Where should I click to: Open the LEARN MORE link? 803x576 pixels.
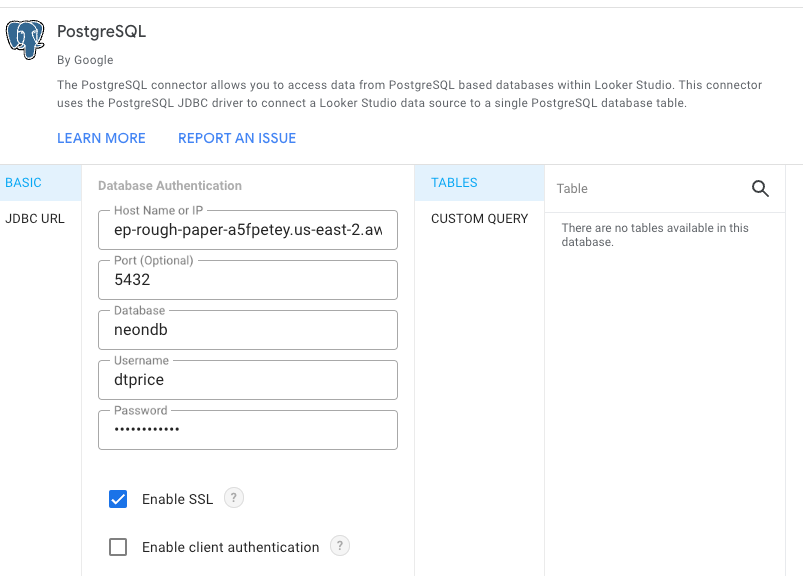(x=101, y=138)
